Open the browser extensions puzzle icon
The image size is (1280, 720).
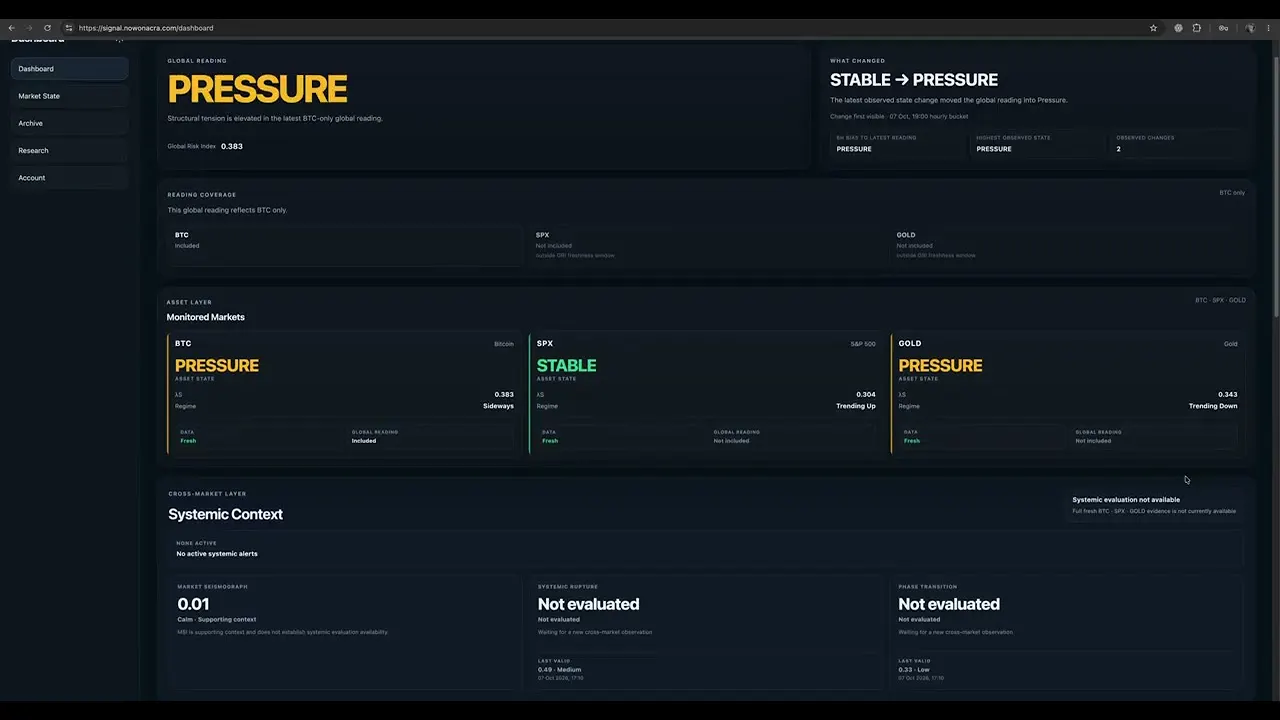click(1196, 28)
